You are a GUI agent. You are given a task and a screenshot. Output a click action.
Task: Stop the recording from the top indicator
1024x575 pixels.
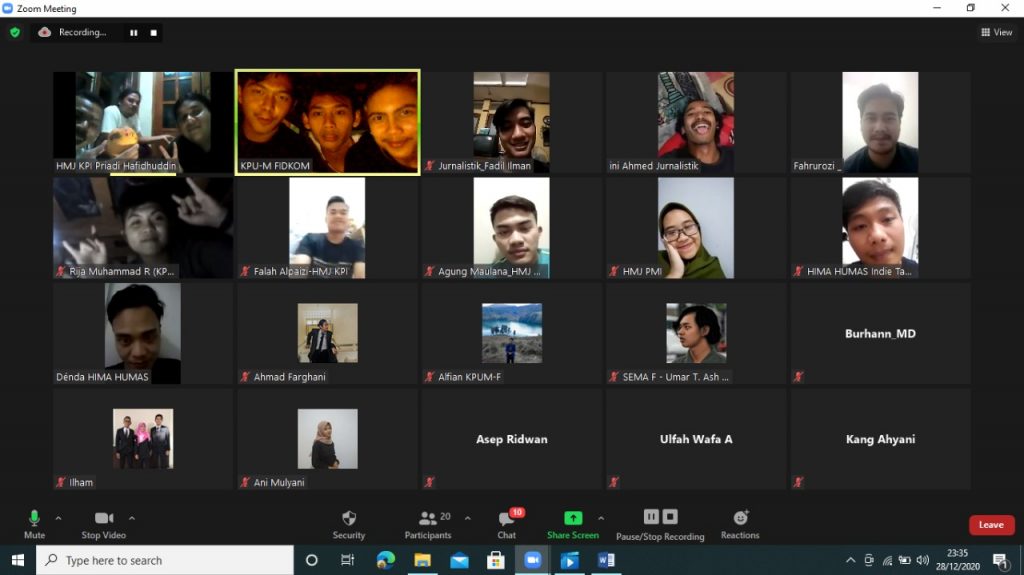[x=153, y=32]
